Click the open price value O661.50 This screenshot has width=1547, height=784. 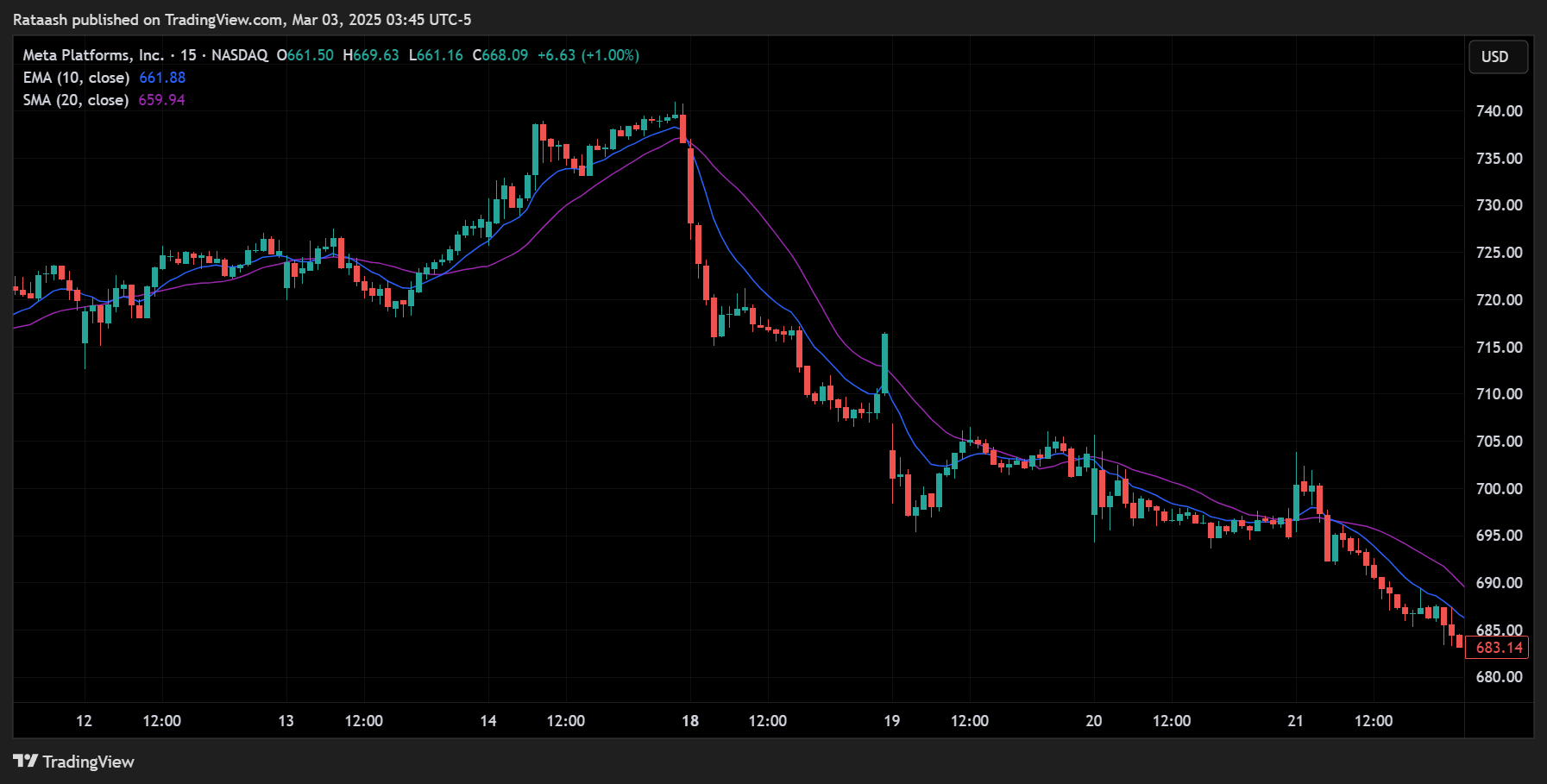pos(305,55)
